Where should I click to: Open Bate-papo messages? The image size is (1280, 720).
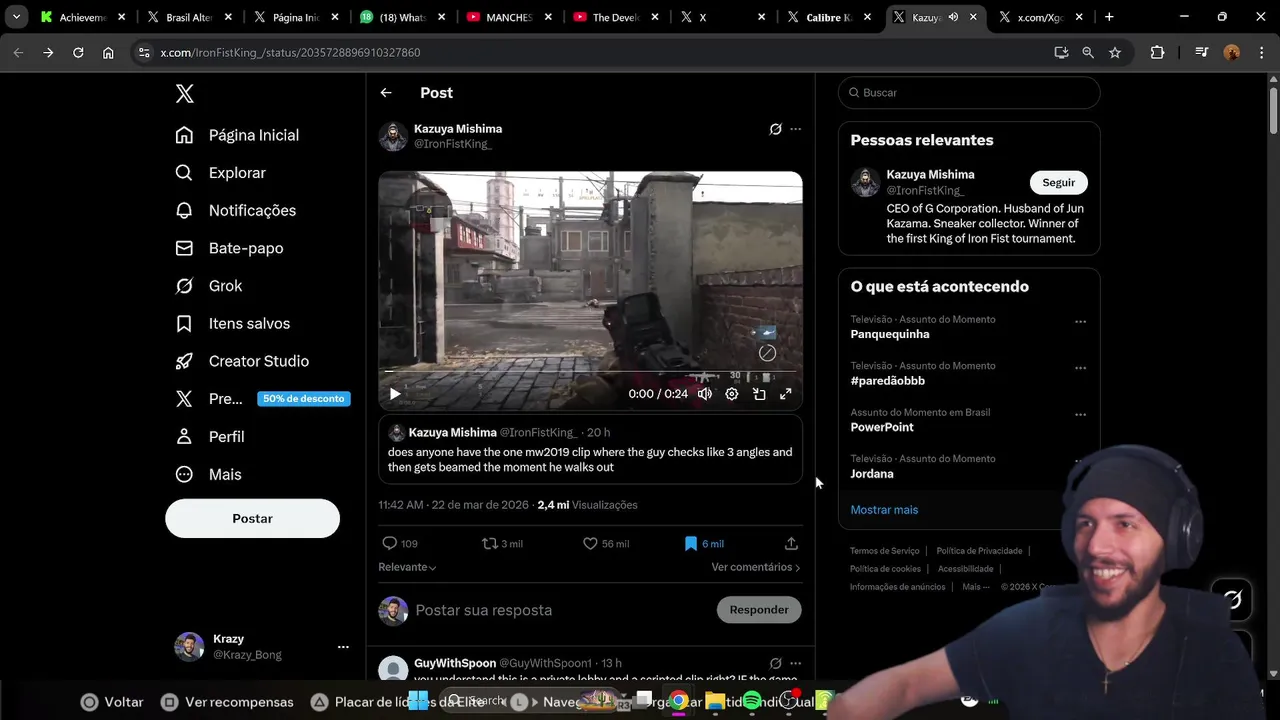point(229,248)
